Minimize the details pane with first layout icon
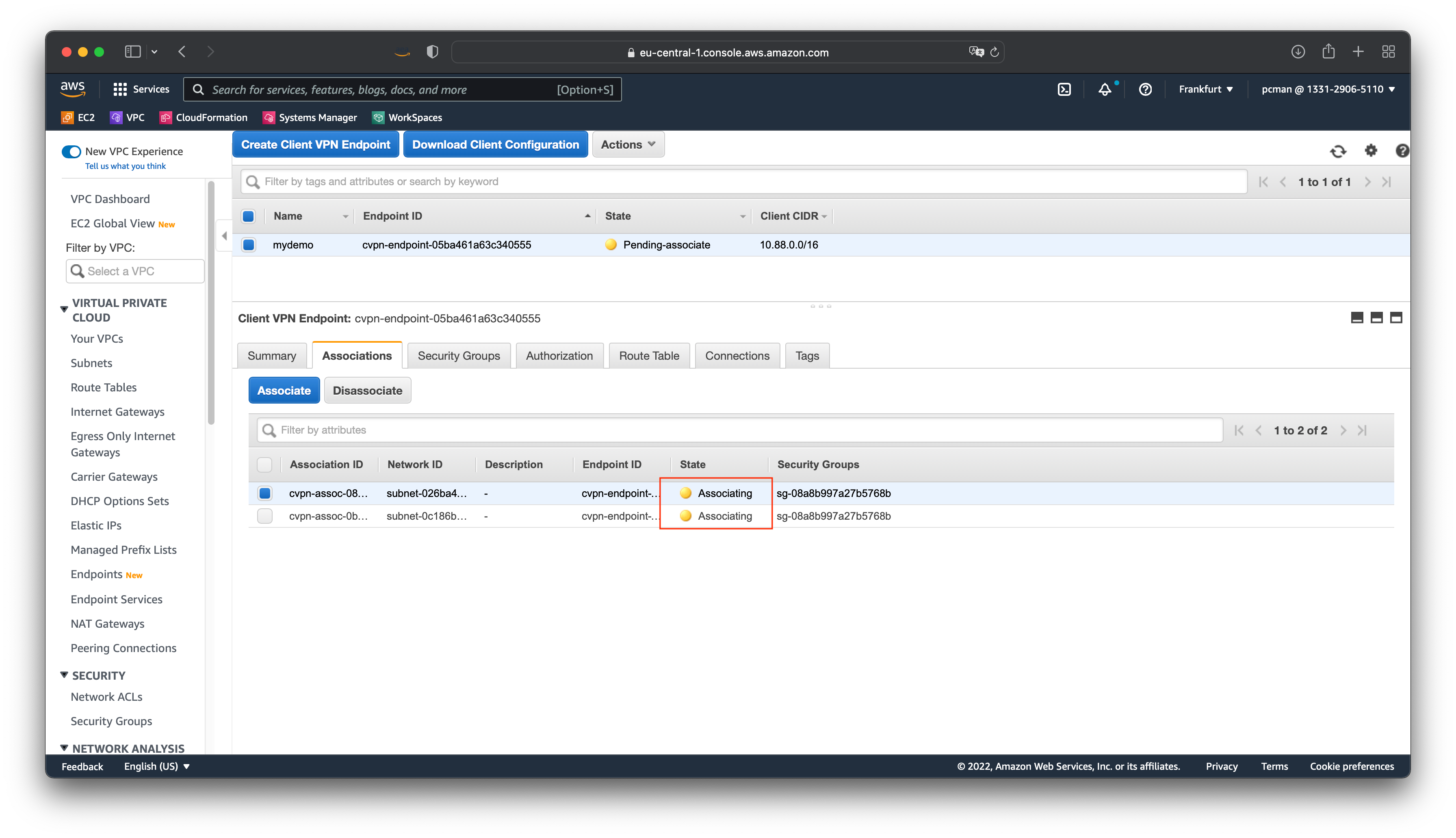Screen dimensions: 1456x838 [1356, 318]
